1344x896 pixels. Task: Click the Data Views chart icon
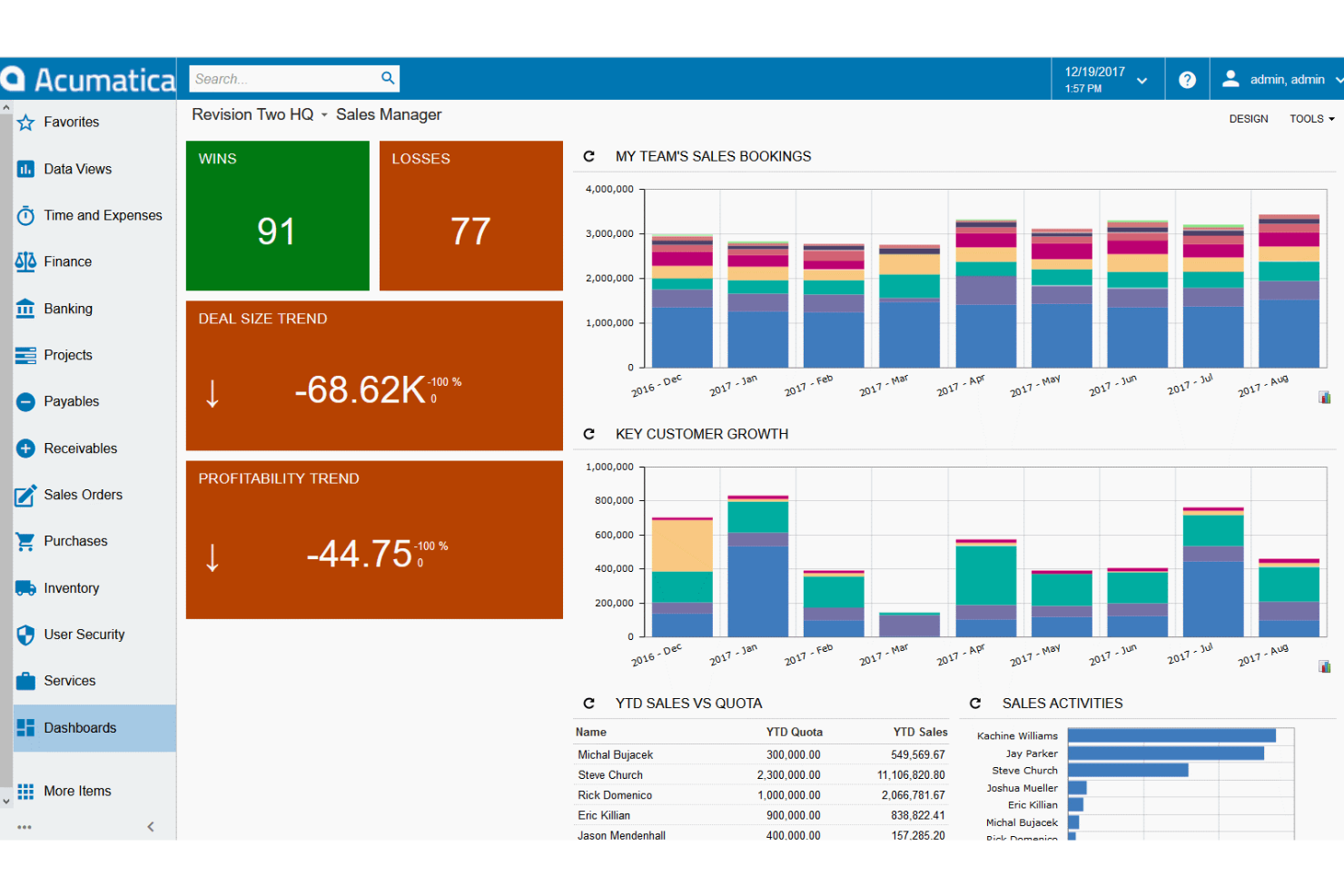click(x=25, y=169)
